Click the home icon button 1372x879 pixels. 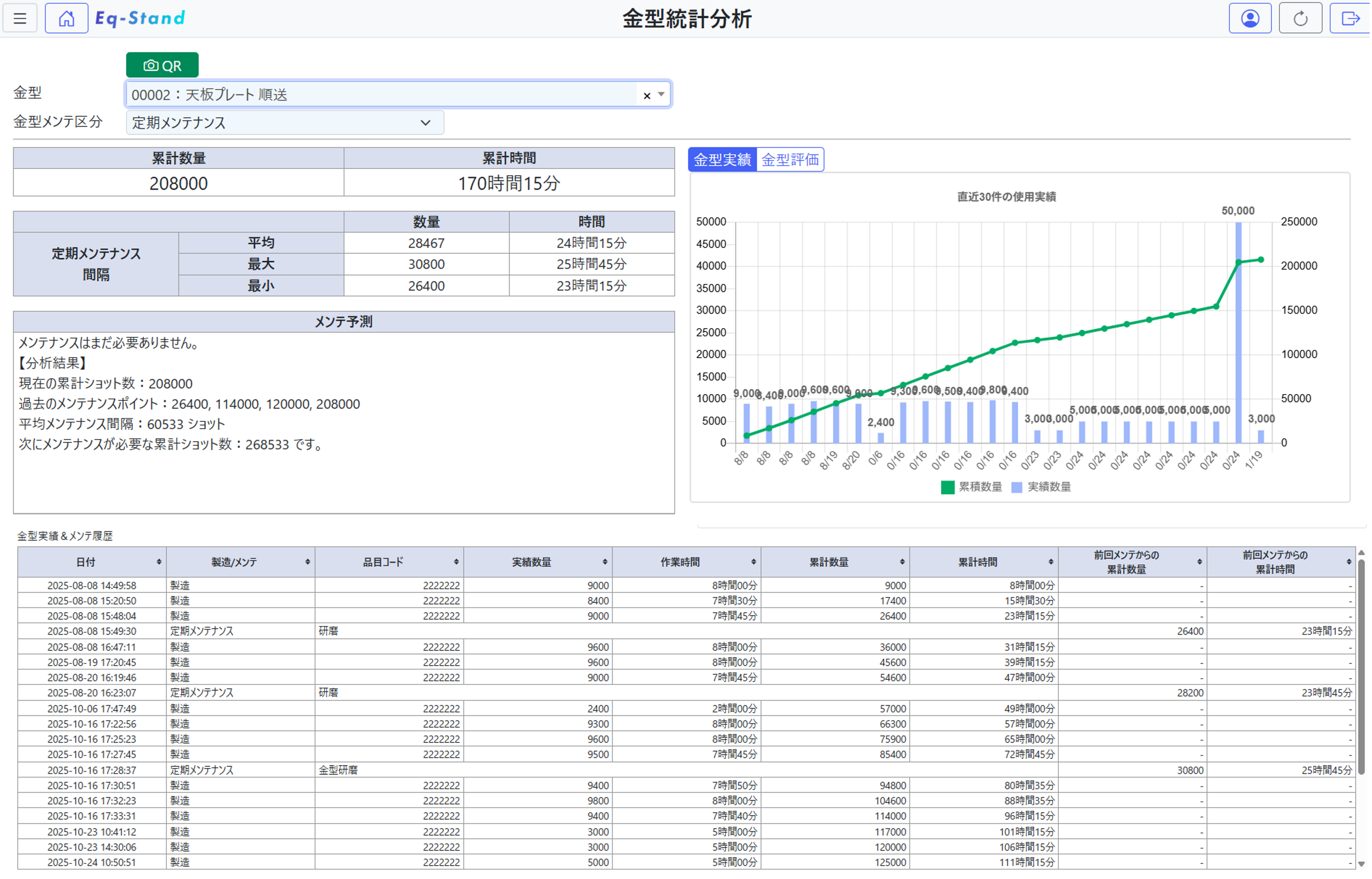pos(66,18)
